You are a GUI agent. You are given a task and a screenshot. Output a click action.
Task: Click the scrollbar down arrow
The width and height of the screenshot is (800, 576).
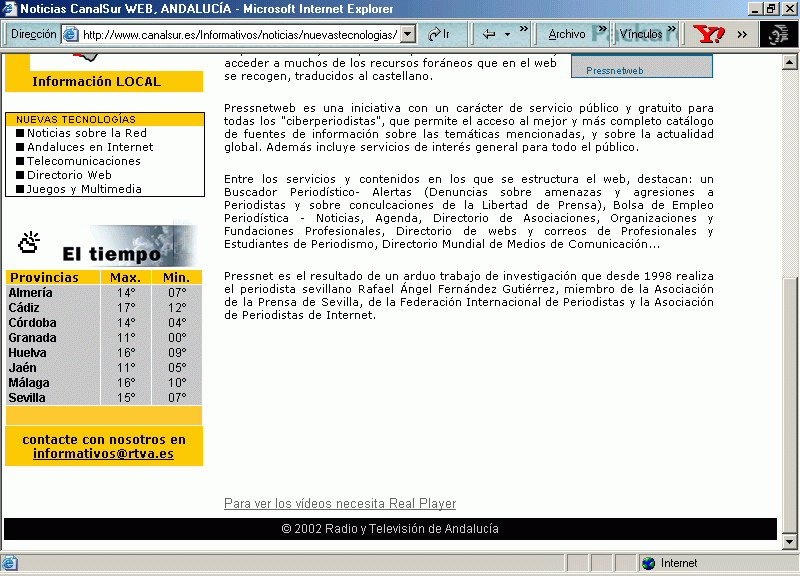pyautogui.click(x=789, y=542)
